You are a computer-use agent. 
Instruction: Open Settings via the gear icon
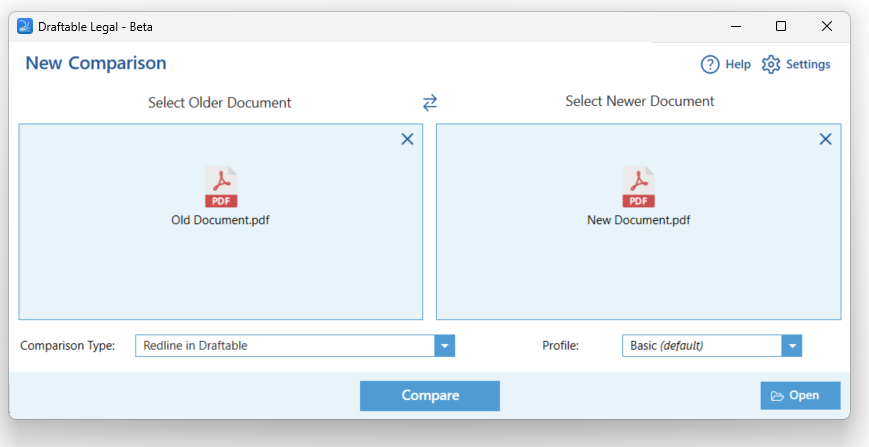[770, 64]
